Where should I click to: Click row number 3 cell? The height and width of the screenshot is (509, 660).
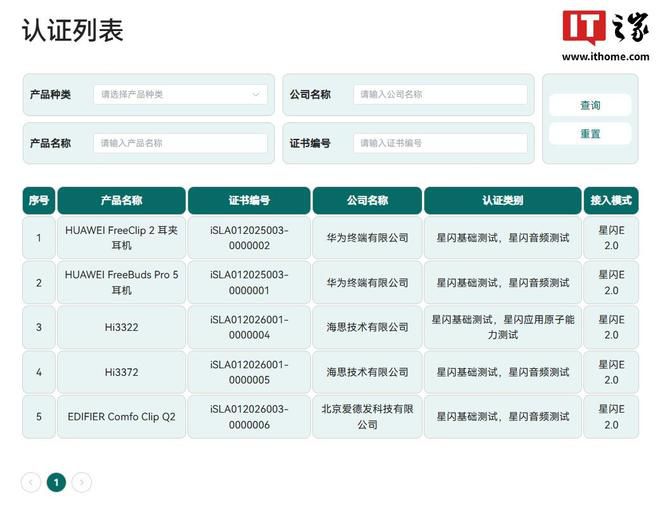pyautogui.click(x=39, y=327)
